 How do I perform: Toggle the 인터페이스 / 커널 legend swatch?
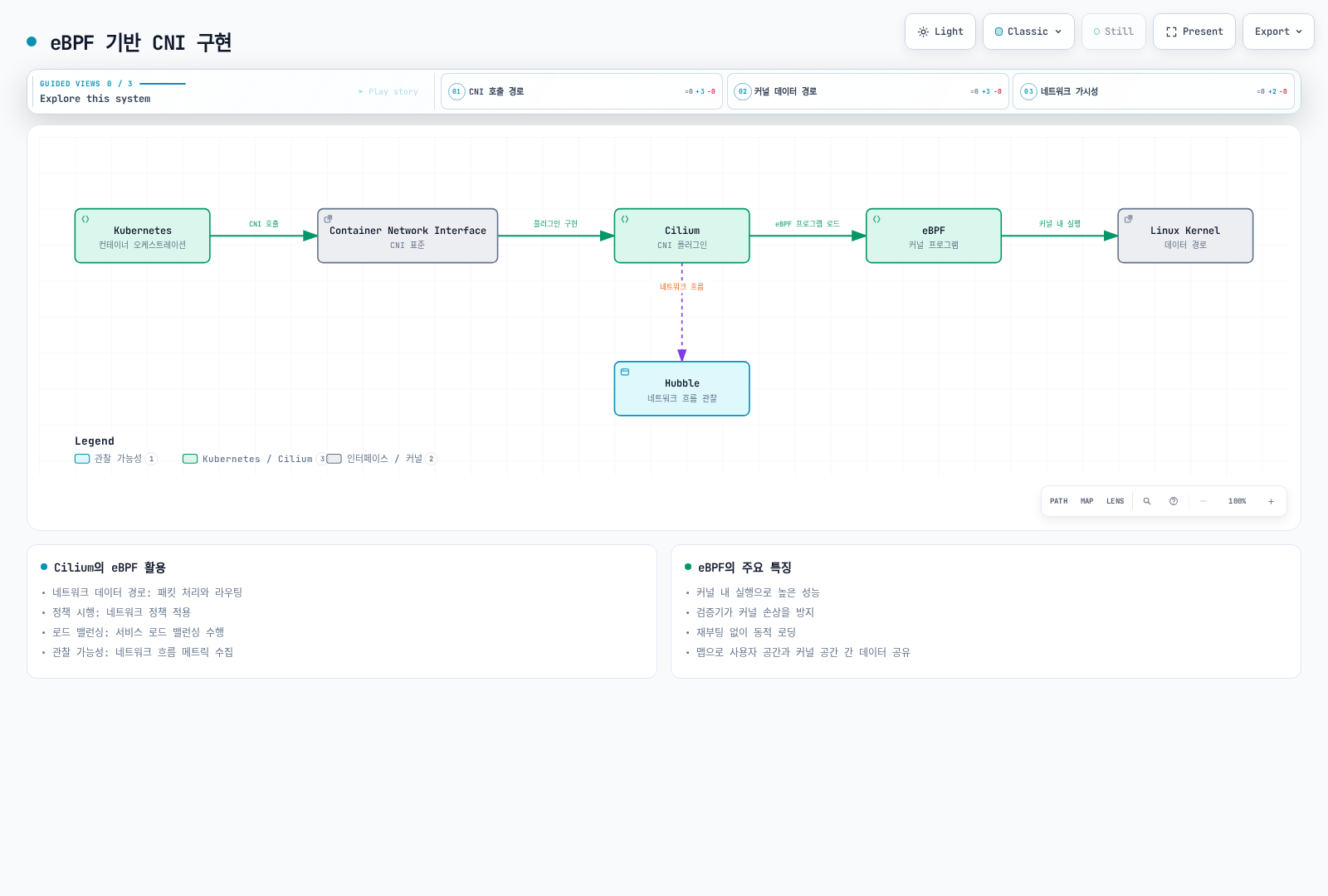334,459
